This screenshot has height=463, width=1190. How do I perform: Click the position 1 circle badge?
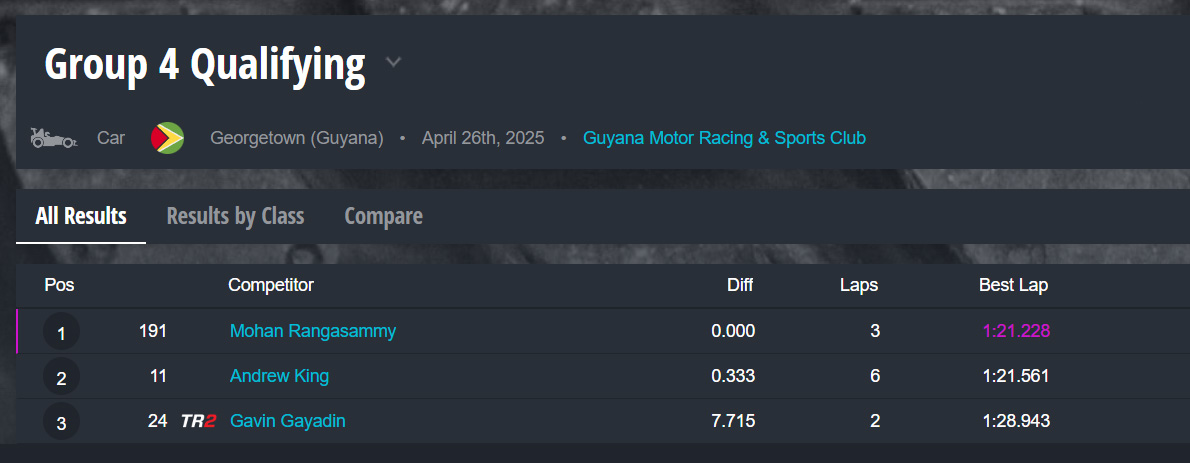(x=61, y=332)
